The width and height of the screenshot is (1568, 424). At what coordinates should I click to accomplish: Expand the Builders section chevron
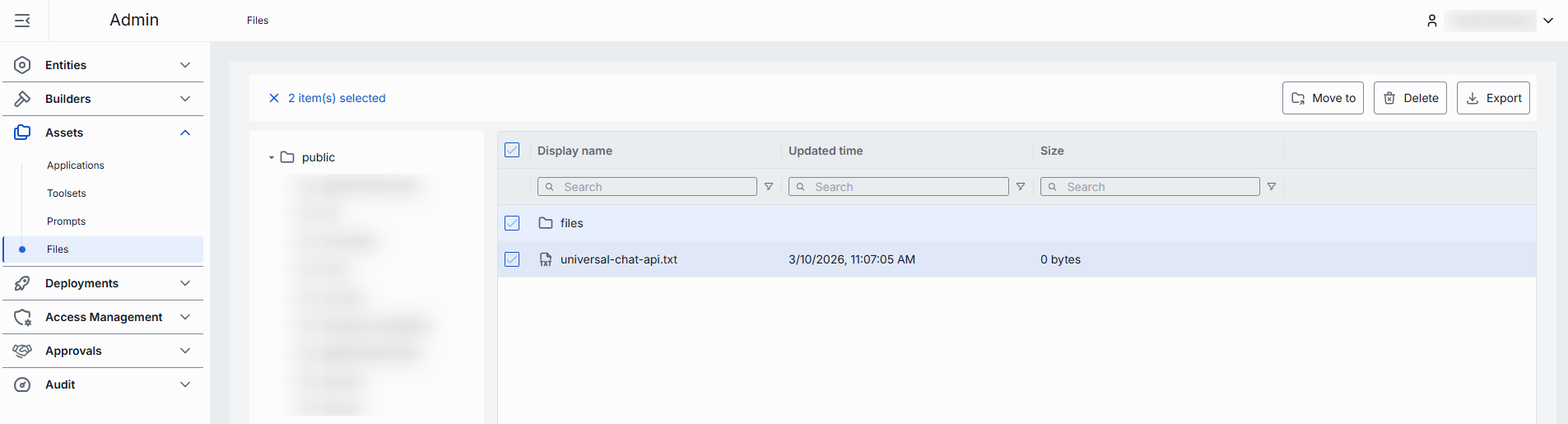tap(185, 99)
